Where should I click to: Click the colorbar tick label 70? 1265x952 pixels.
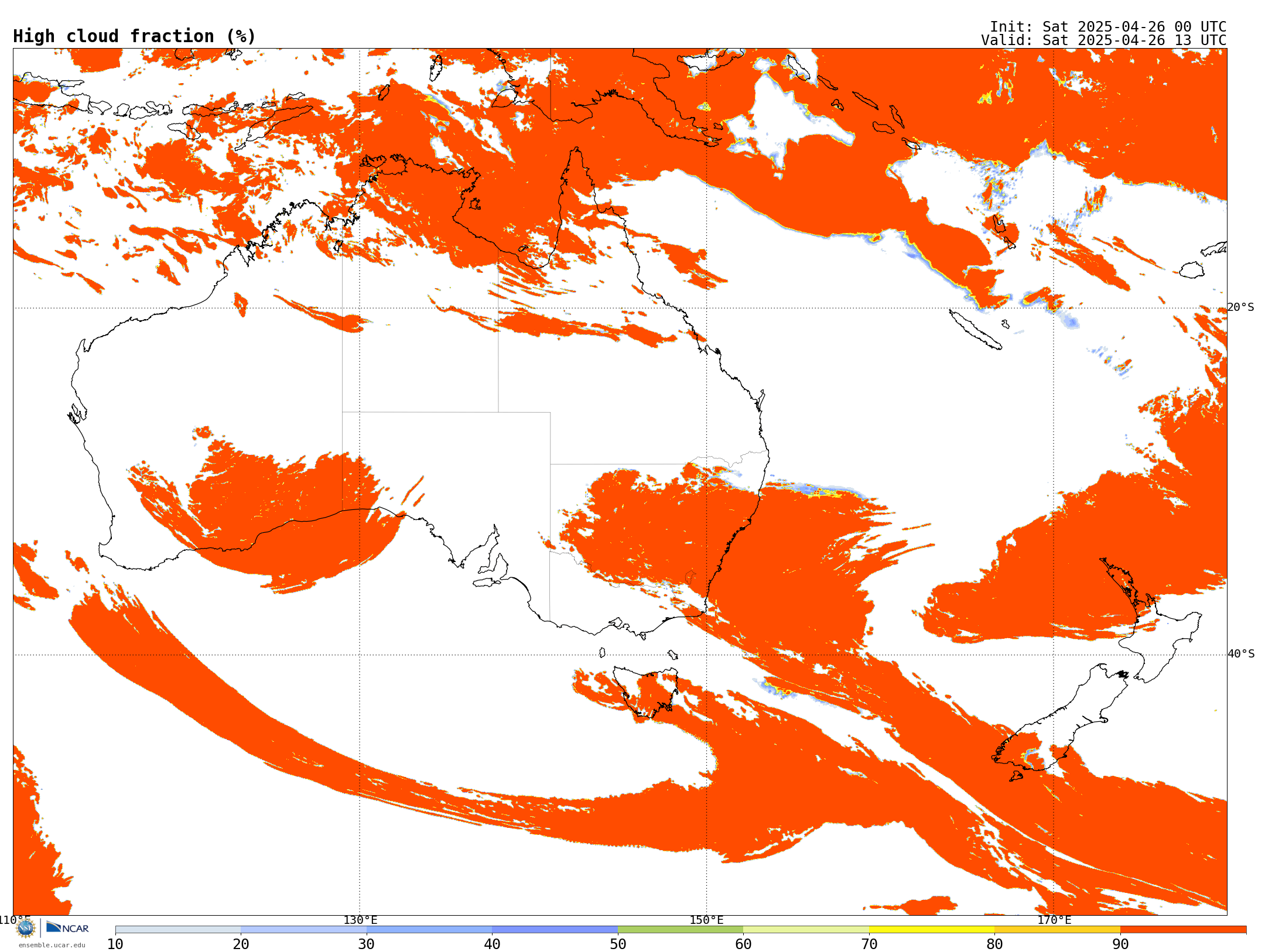point(869,944)
